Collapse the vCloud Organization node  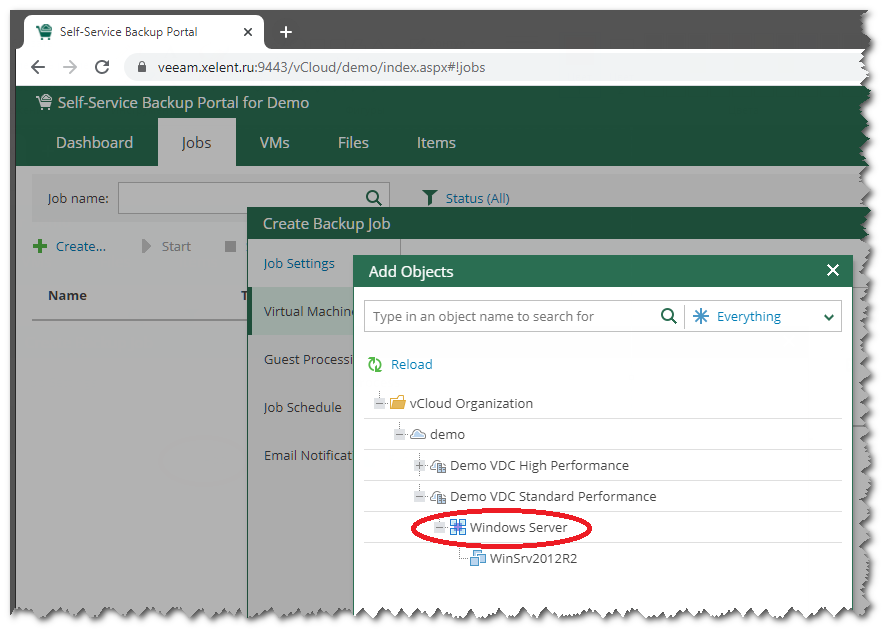(x=379, y=403)
